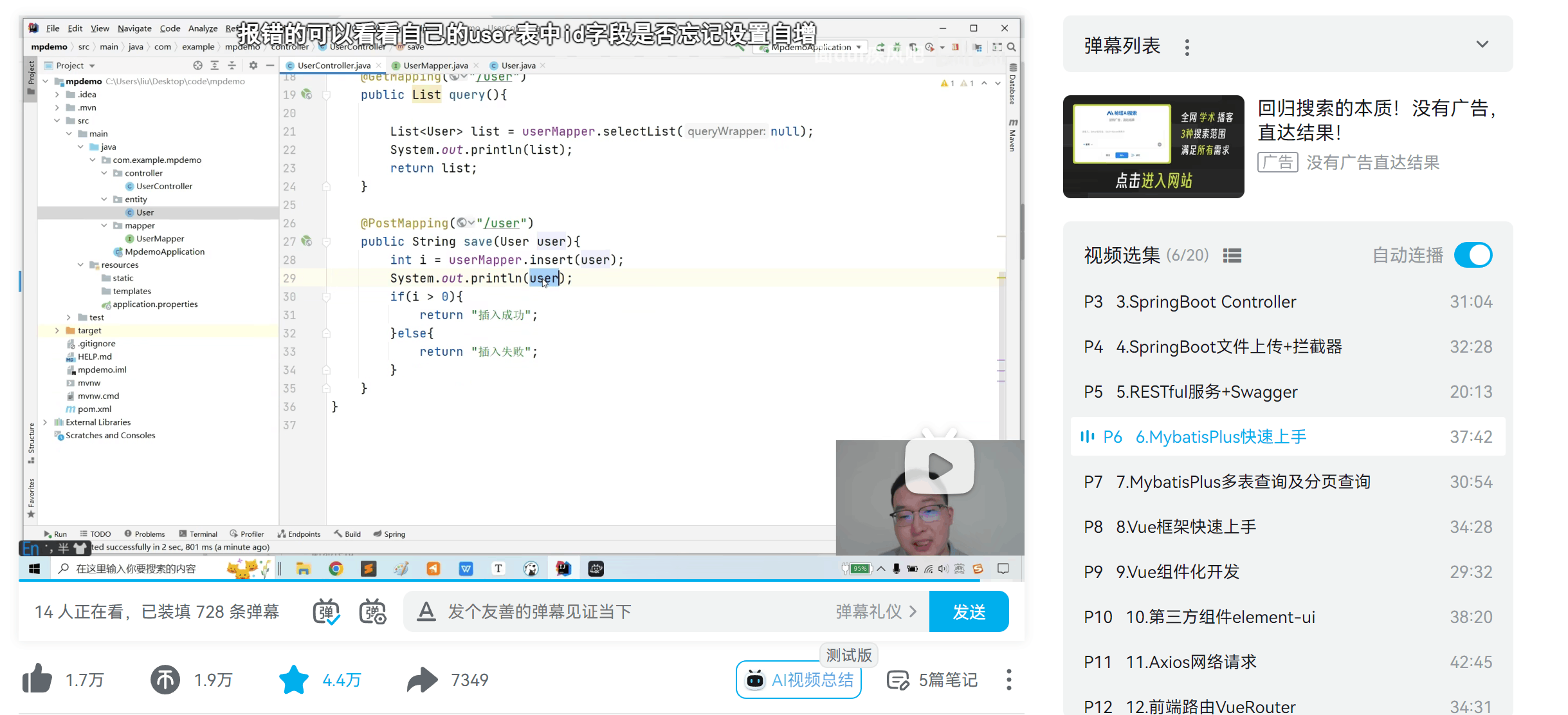The width and height of the screenshot is (1568, 715).
Task: Expand the target folder in project tree
Action: coord(57,330)
